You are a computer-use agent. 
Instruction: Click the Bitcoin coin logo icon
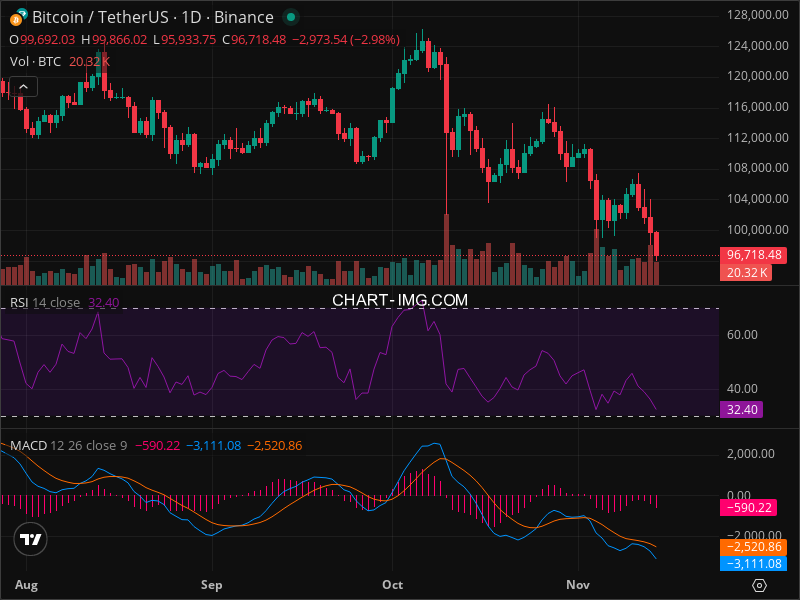(19, 17)
